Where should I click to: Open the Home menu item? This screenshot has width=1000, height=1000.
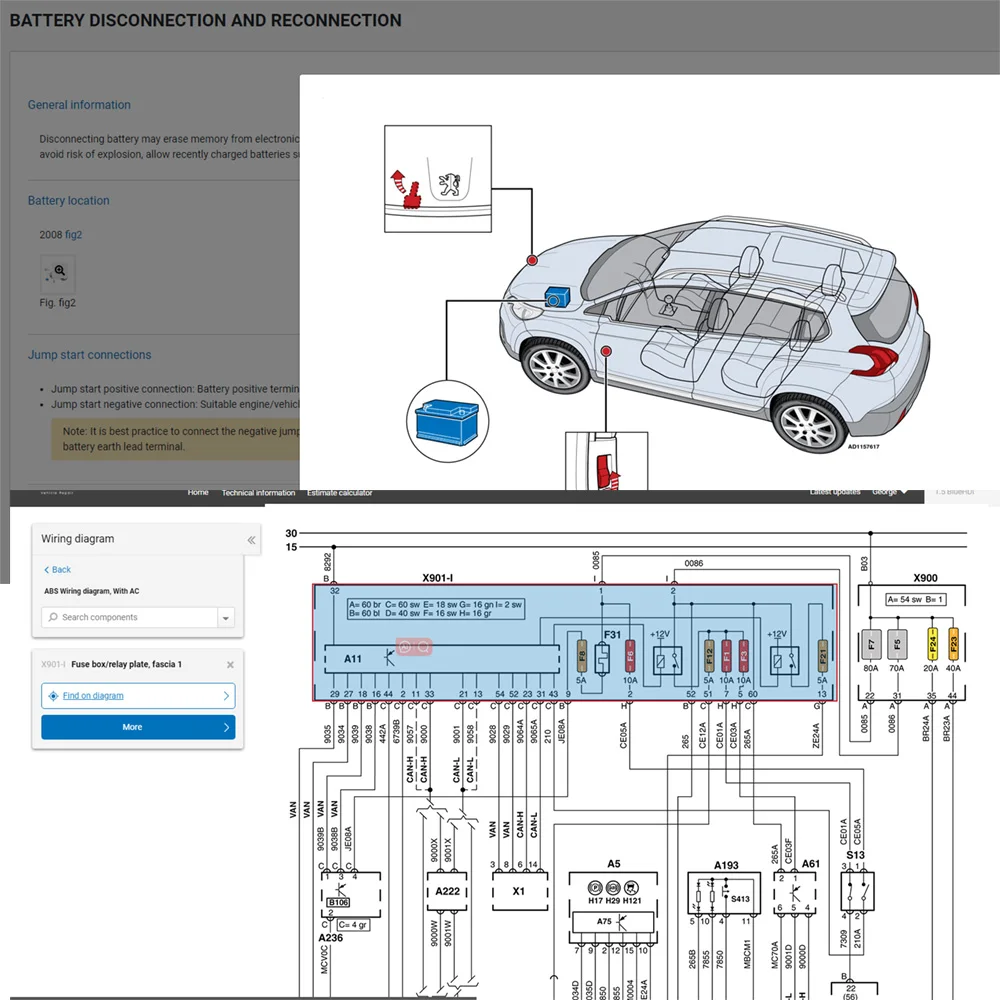point(198,493)
